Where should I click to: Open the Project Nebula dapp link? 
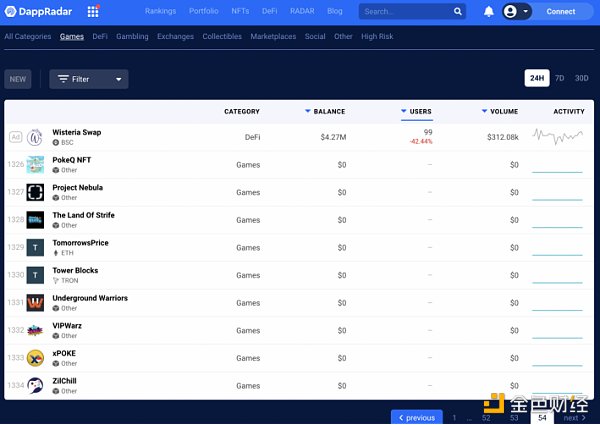(x=77, y=187)
